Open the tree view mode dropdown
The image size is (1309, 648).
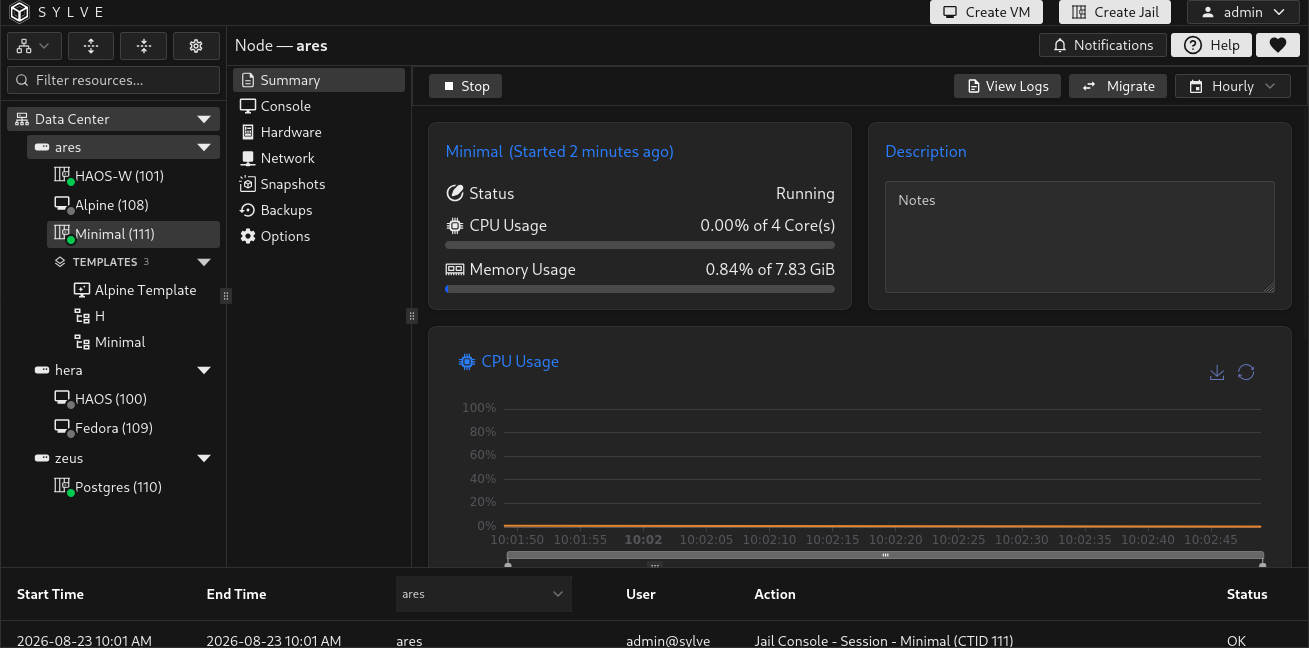[35, 46]
